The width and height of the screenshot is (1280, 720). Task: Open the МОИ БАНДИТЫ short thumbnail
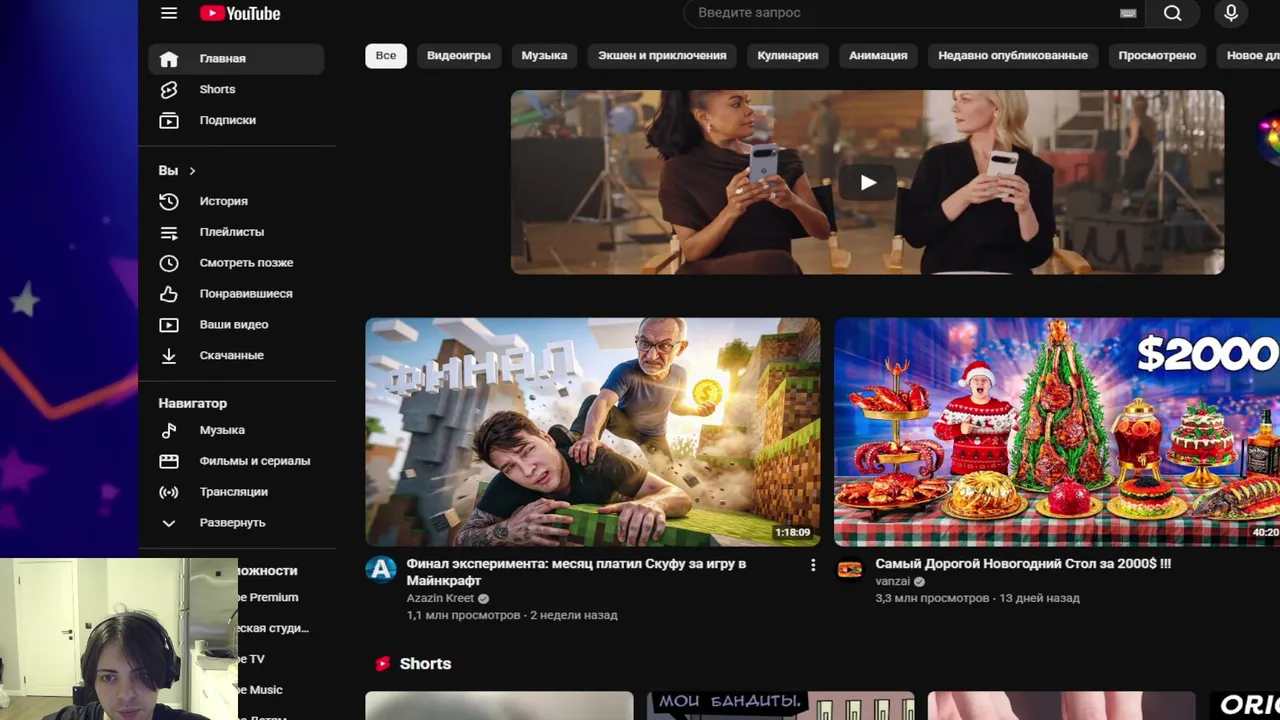780,705
